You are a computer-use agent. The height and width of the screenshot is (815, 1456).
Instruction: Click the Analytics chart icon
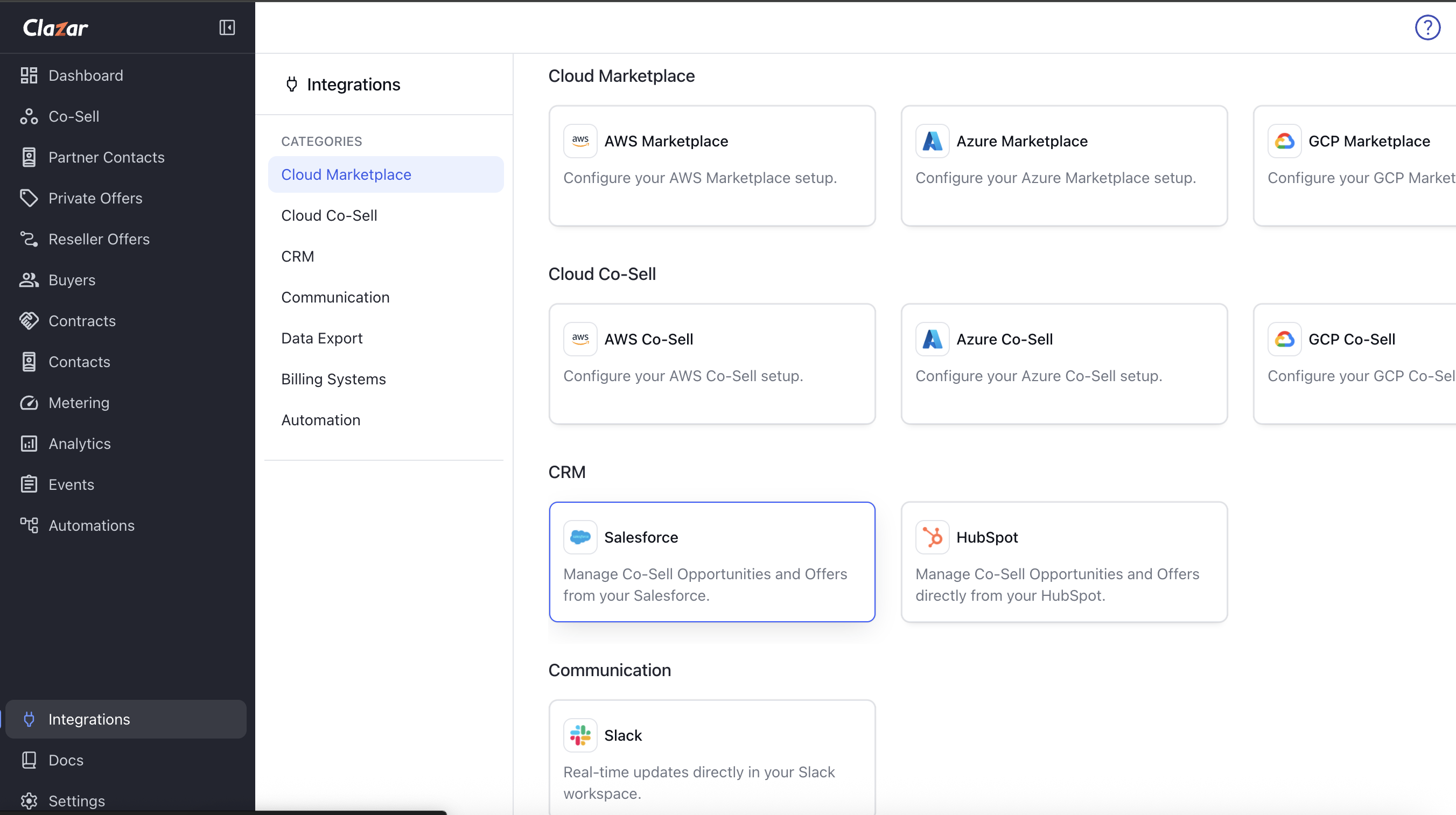click(x=29, y=444)
